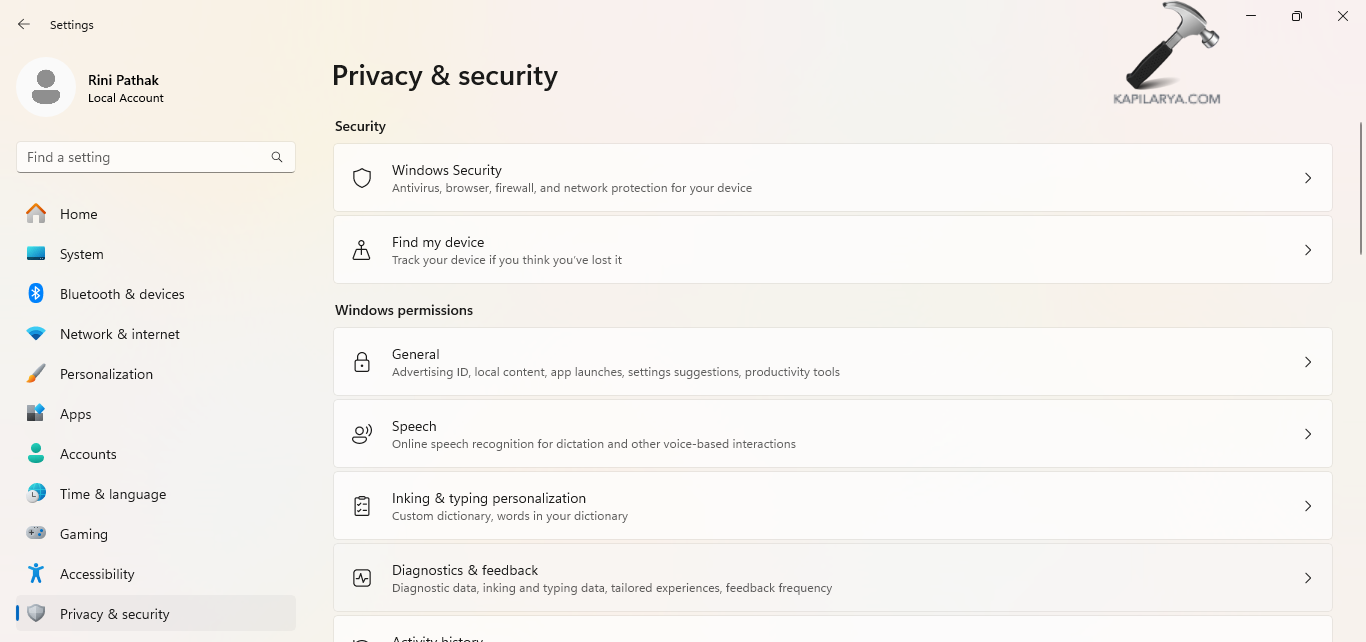The image size is (1366, 642).
Task: Open the Accessibility sidebar icon
Action: [x=36, y=573]
